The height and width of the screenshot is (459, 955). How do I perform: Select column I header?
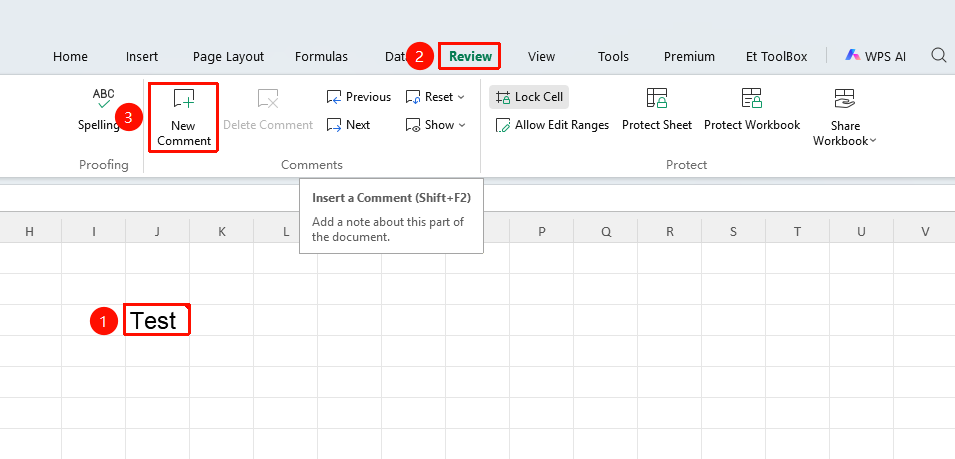click(x=94, y=231)
